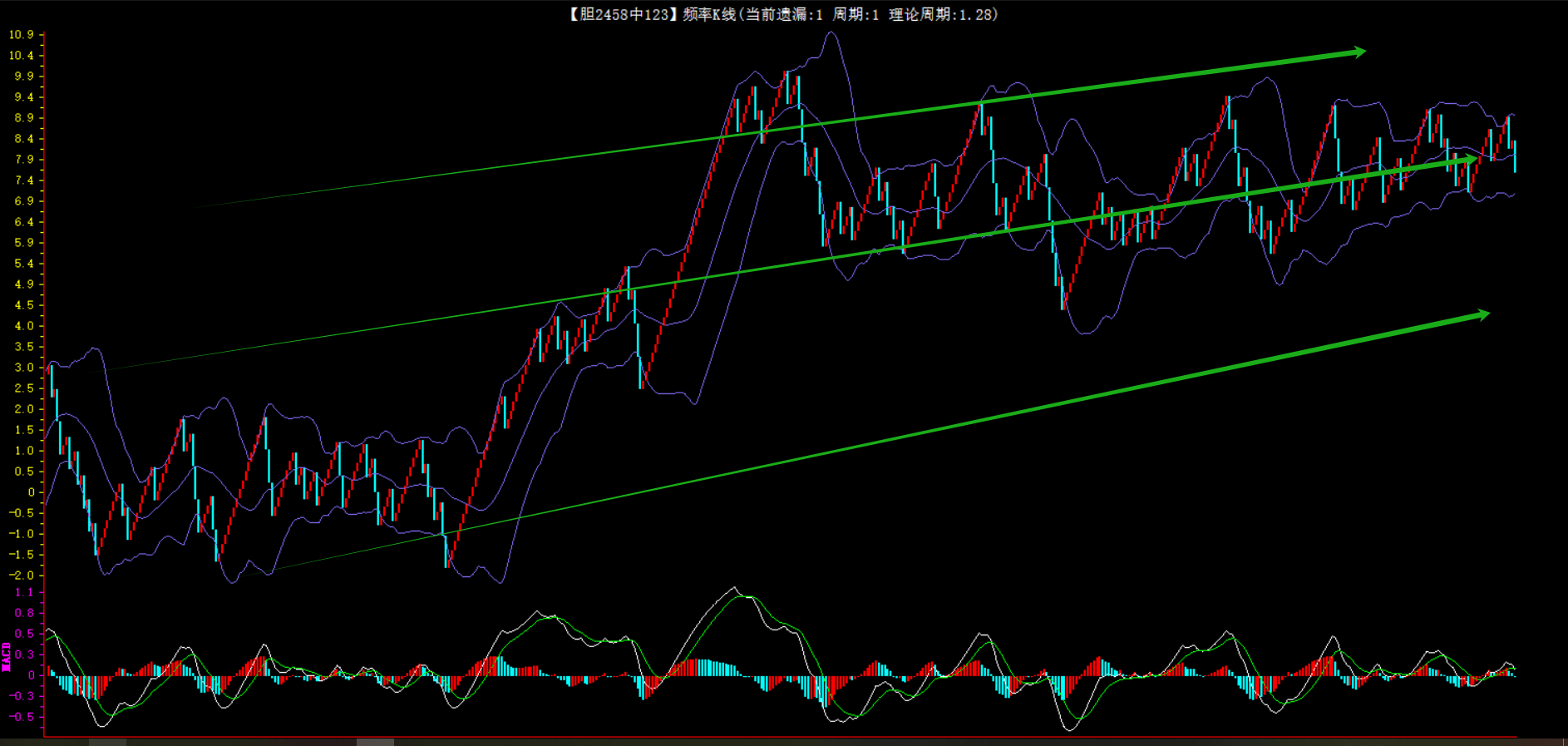
Task: Click the tallest white MACD line peak
Action: pos(733,589)
